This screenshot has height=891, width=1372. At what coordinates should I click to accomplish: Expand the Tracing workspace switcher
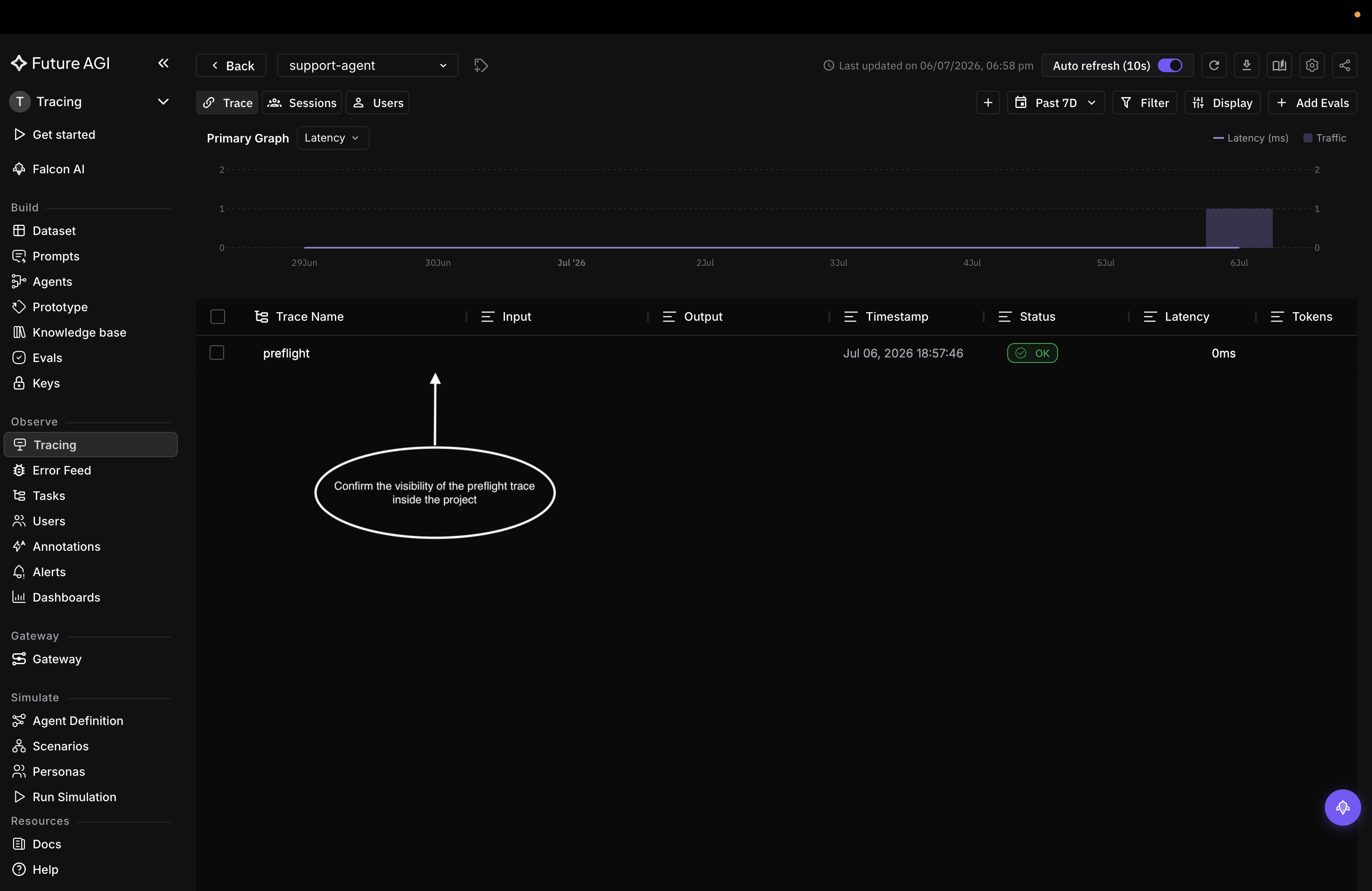coord(90,102)
